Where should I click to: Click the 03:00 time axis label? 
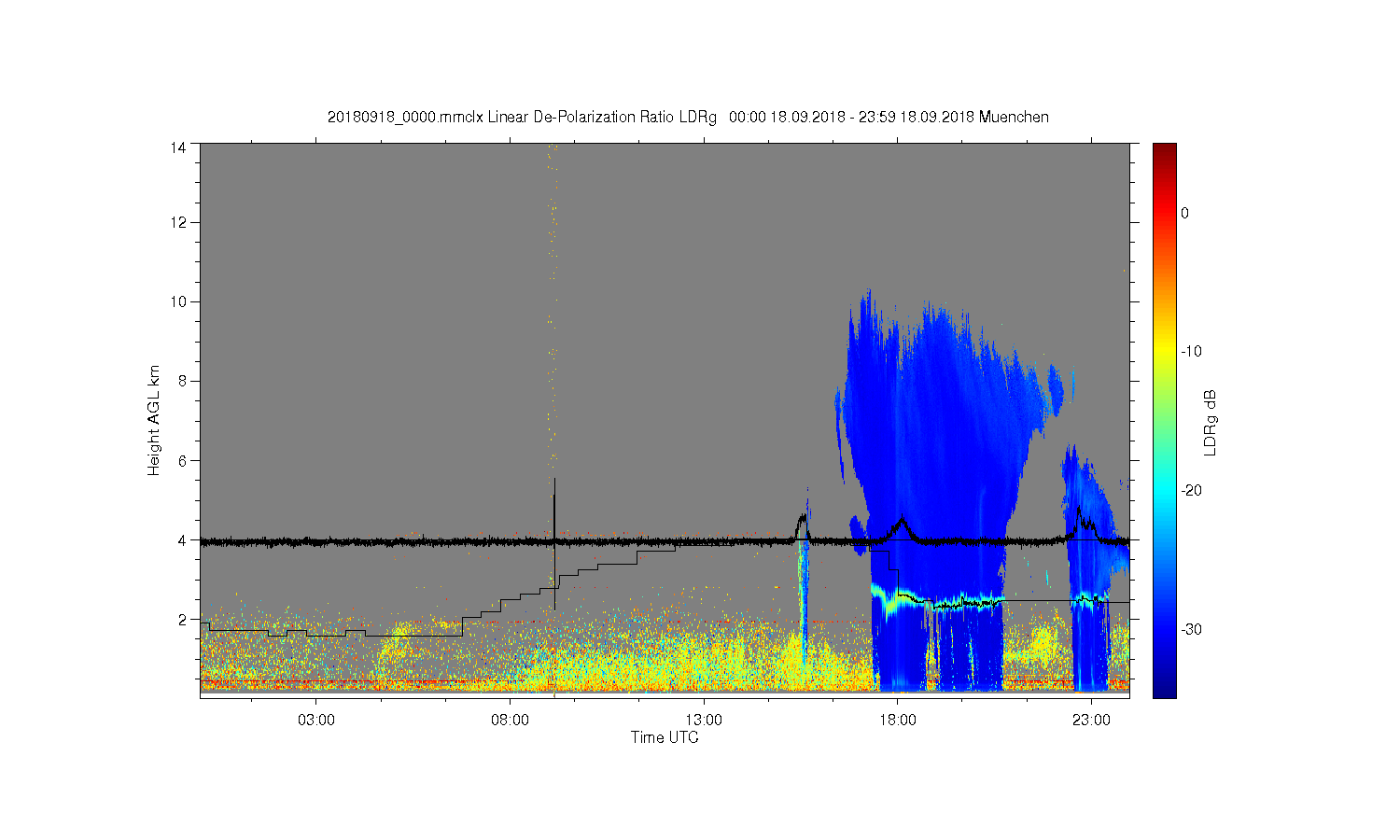[316, 721]
